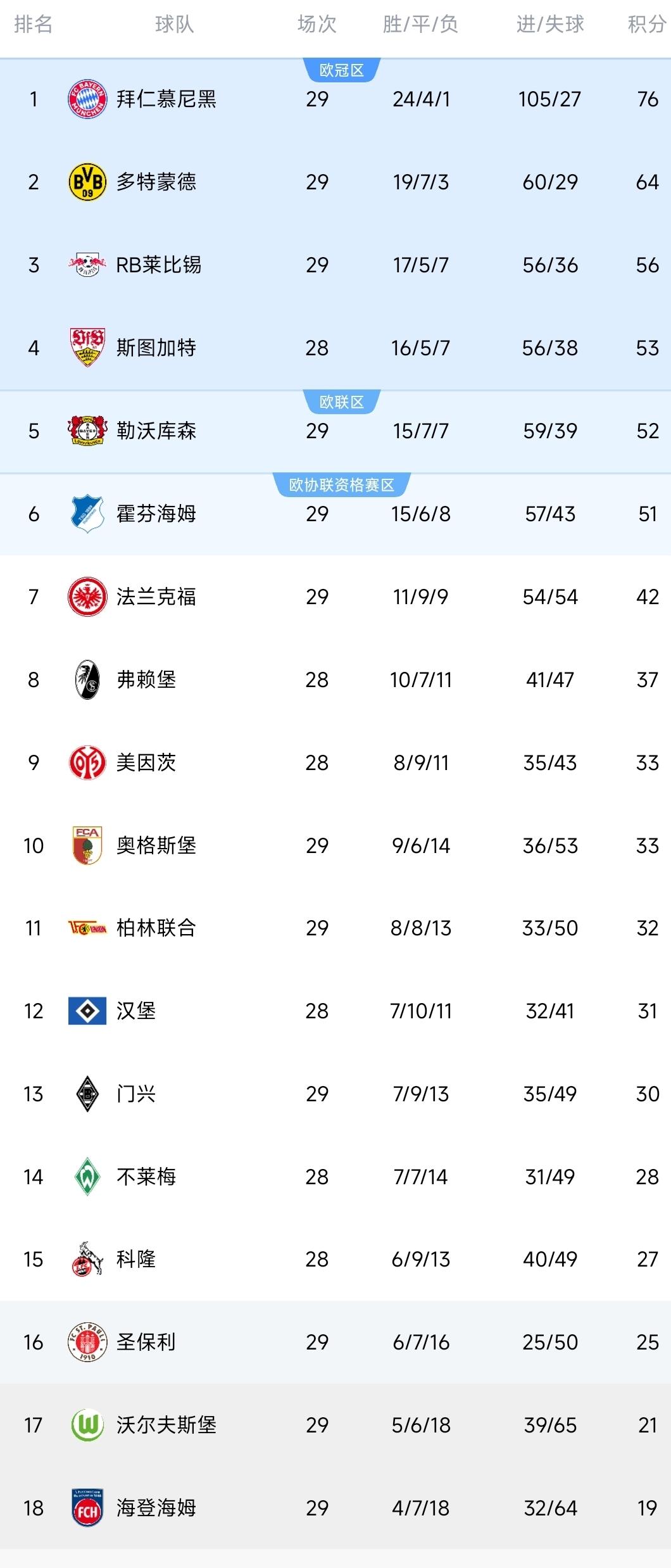The image size is (671, 1568).
Task: Click the Hamburg SV diamond logo
Action: 87,1011
